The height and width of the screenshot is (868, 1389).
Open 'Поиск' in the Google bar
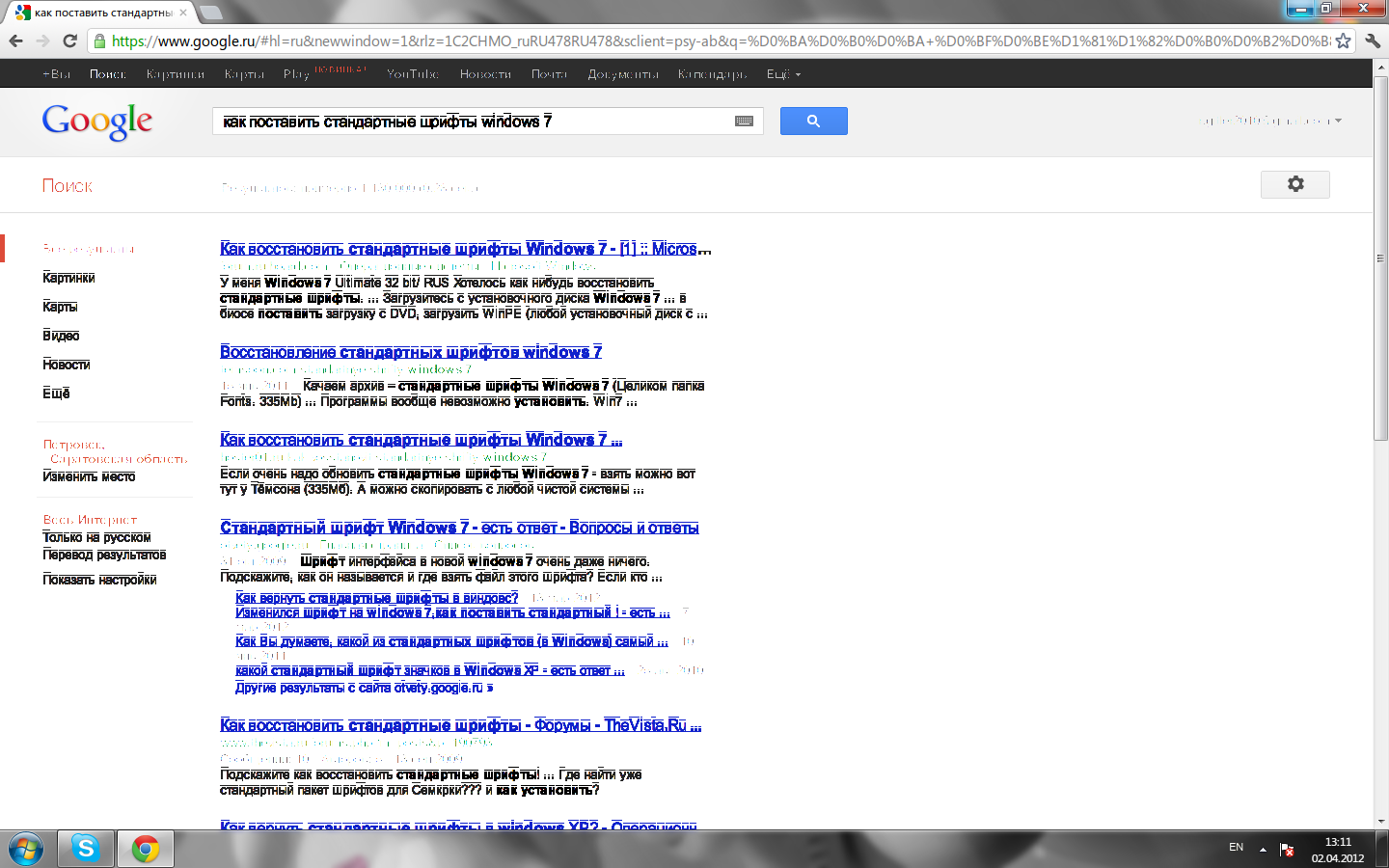108,74
